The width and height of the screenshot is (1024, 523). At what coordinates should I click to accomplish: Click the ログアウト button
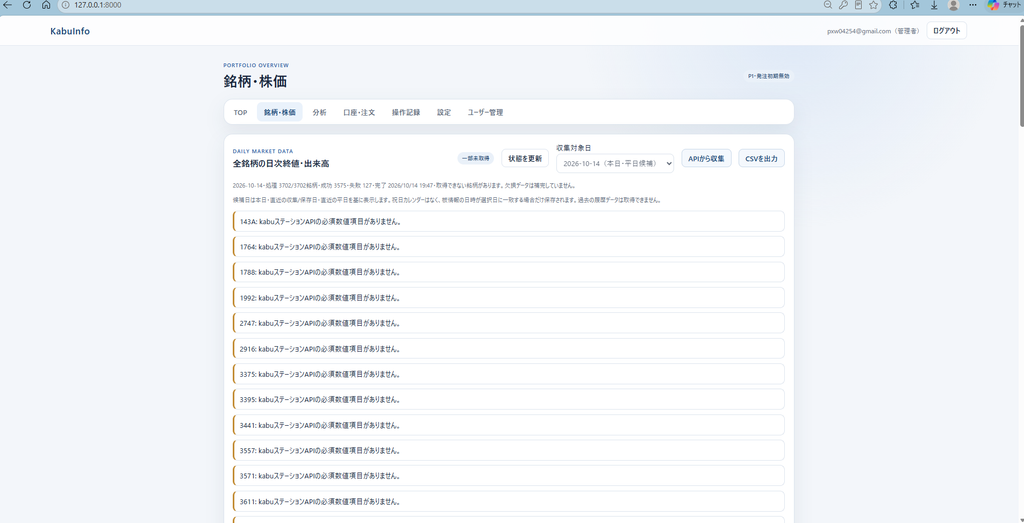946,31
